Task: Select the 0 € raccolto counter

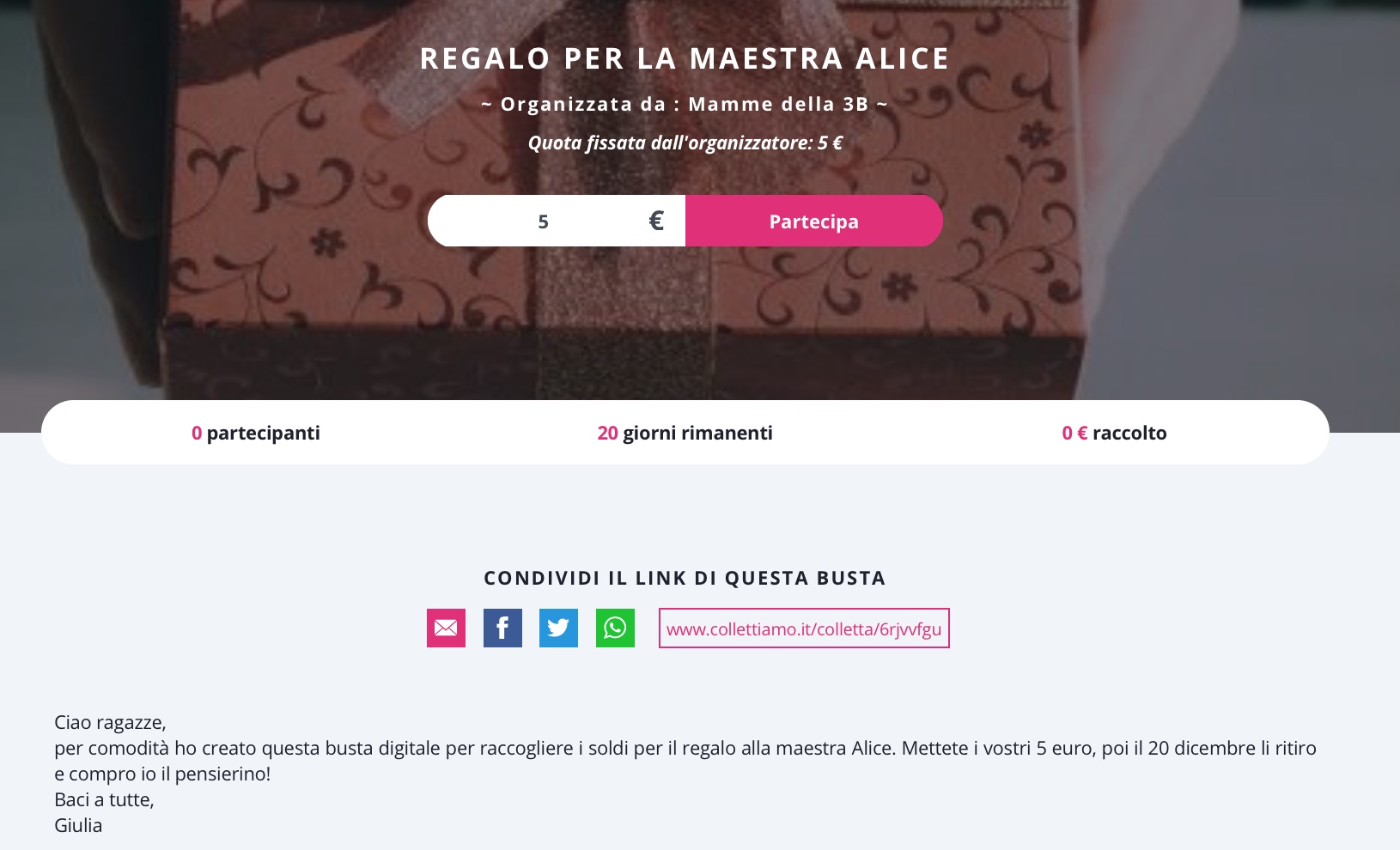Action: point(1115,433)
